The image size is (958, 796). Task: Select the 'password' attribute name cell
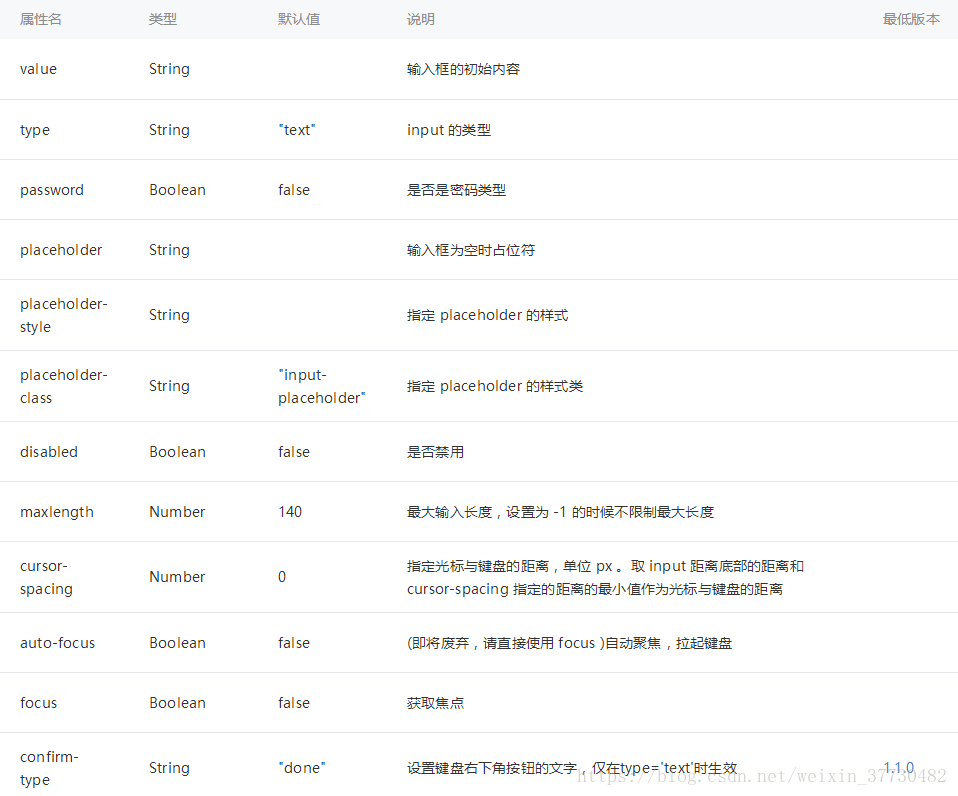pos(52,190)
